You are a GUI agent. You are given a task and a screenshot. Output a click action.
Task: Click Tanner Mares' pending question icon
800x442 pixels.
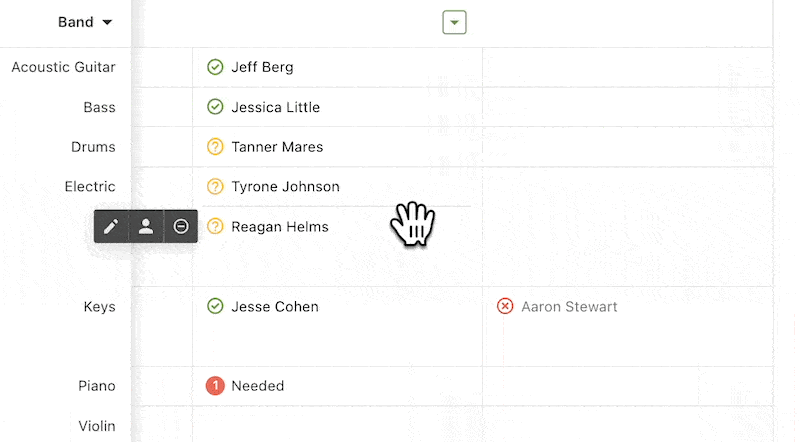pyautogui.click(x=215, y=146)
